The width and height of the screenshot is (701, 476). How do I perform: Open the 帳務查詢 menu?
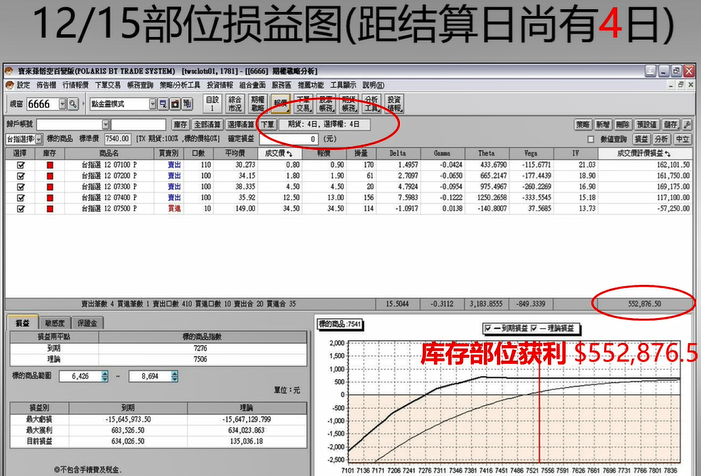tap(140, 85)
